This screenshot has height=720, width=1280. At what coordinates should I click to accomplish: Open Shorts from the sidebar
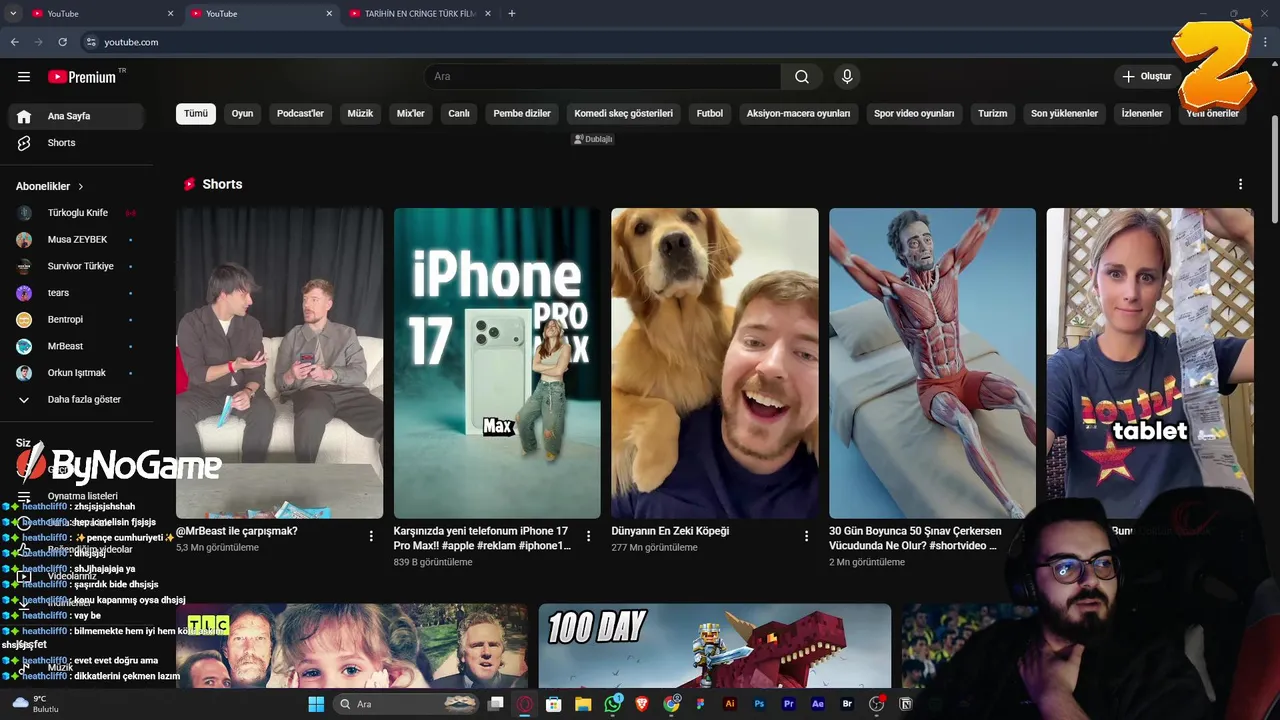click(x=76, y=143)
